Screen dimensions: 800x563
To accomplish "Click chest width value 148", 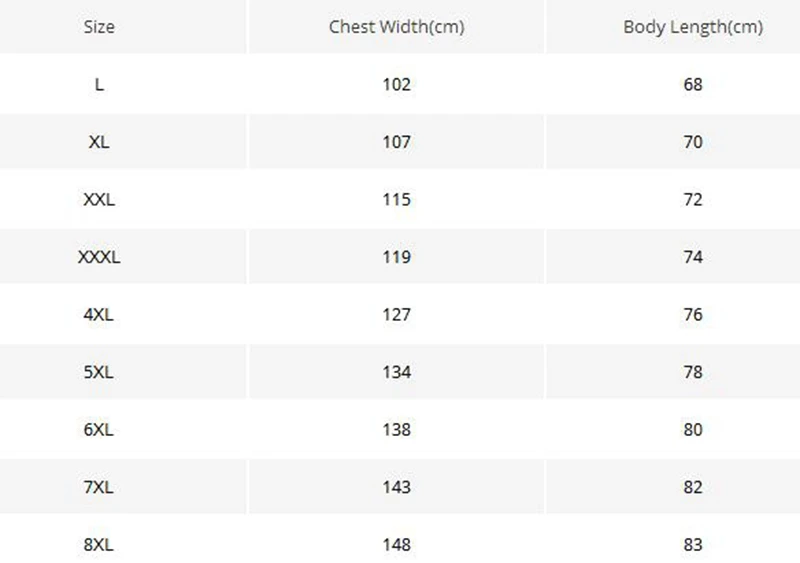I will (x=396, y=545).
